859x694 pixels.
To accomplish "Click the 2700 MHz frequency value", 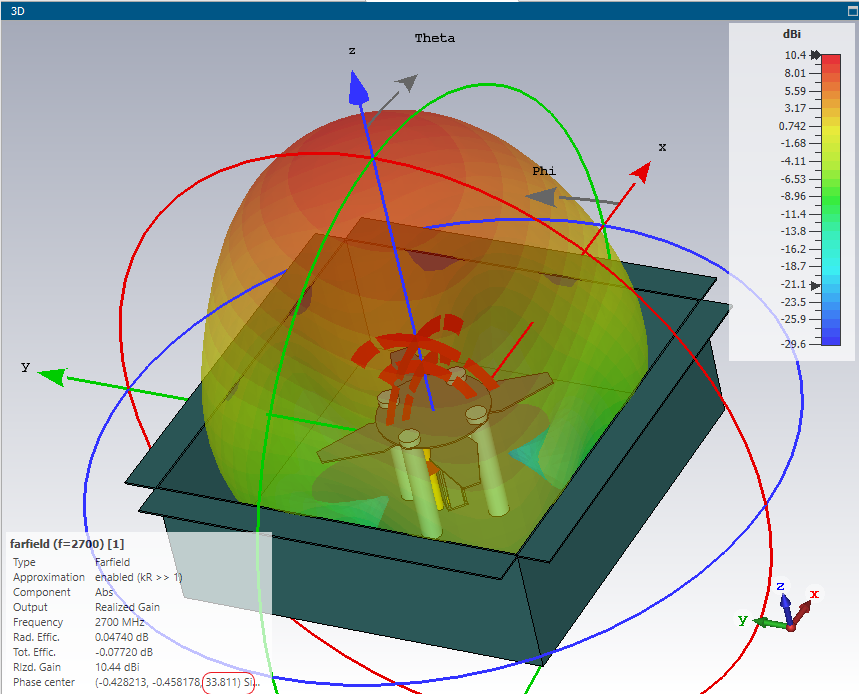I will coord(119,622).
